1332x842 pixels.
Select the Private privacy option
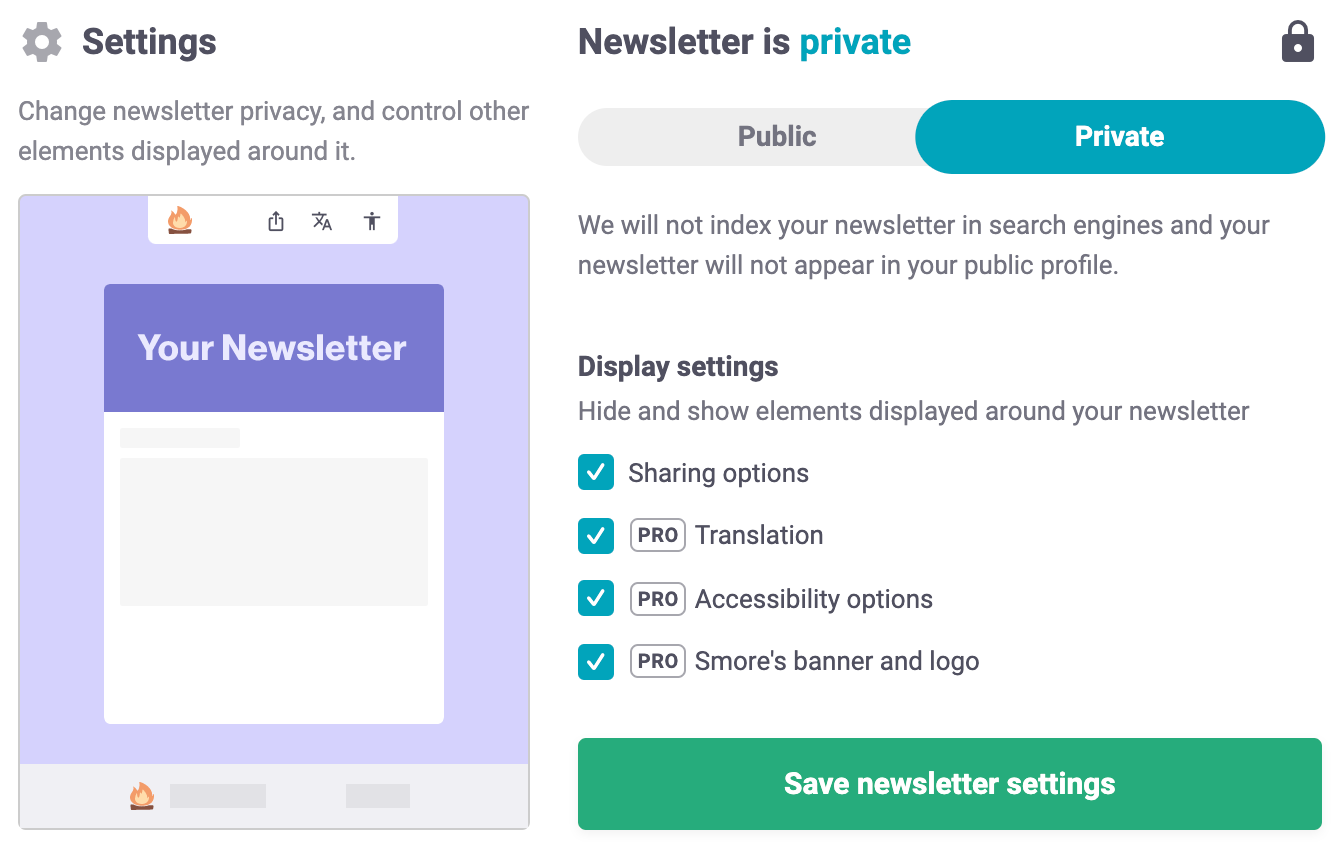click(x=1119, y=136)
